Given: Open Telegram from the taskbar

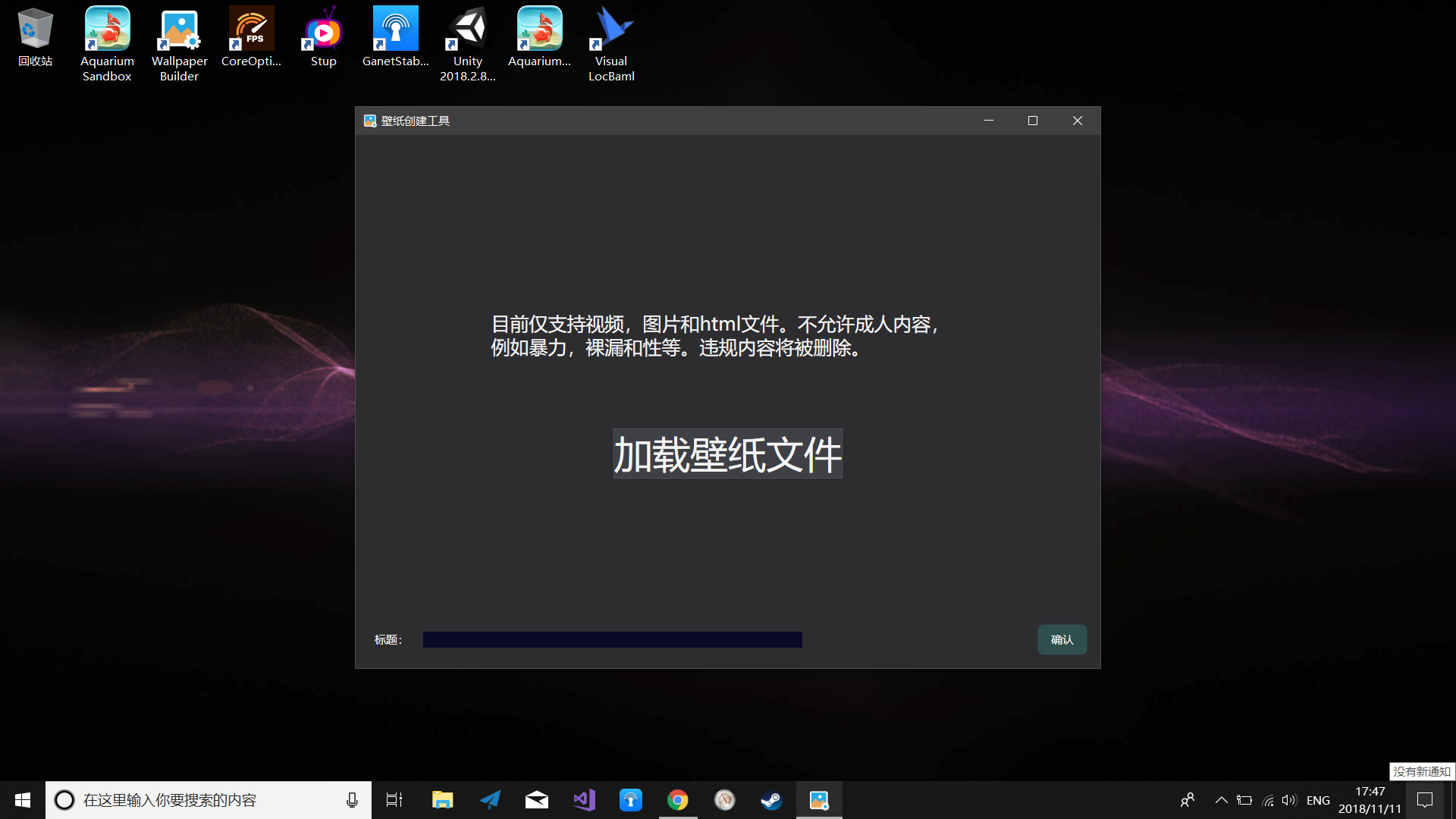Looking at the screenshot, I should pos(489,799).
